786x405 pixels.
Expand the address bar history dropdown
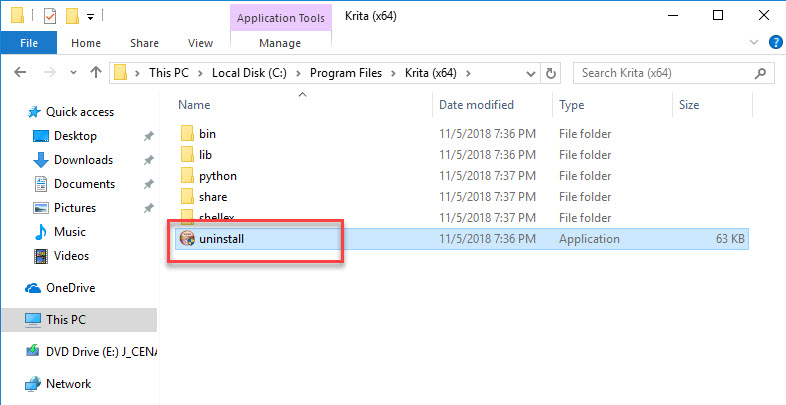(x=531, y=74)
